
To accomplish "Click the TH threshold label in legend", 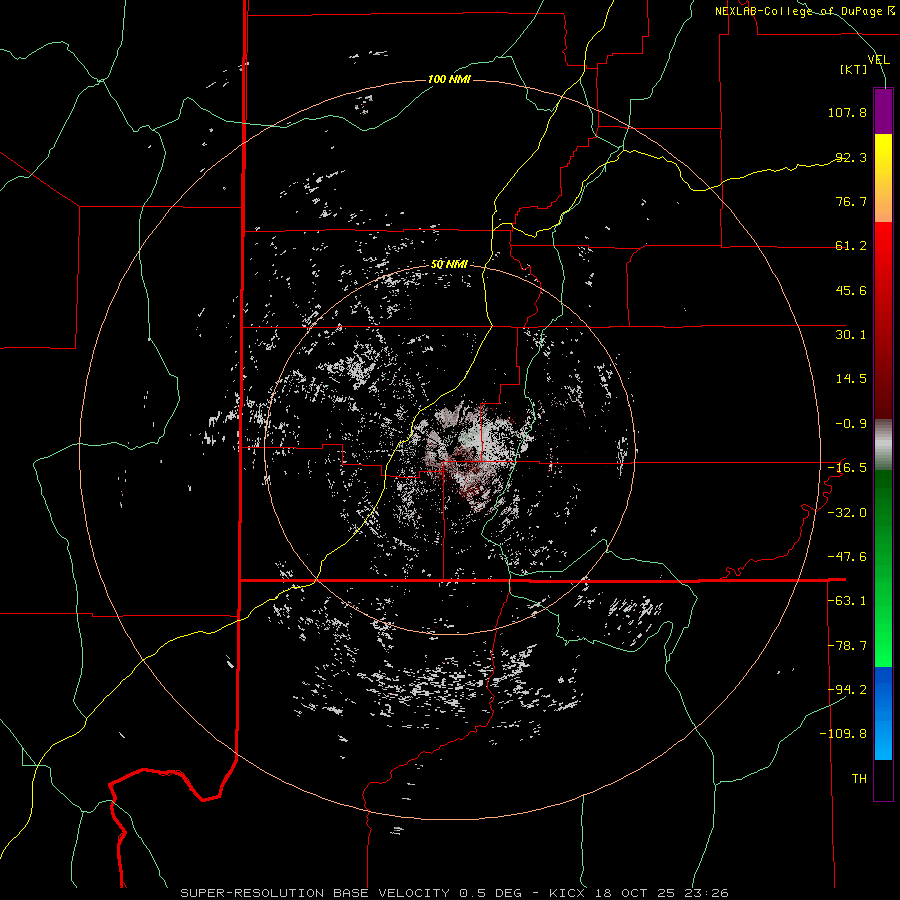I will [859, 779].
